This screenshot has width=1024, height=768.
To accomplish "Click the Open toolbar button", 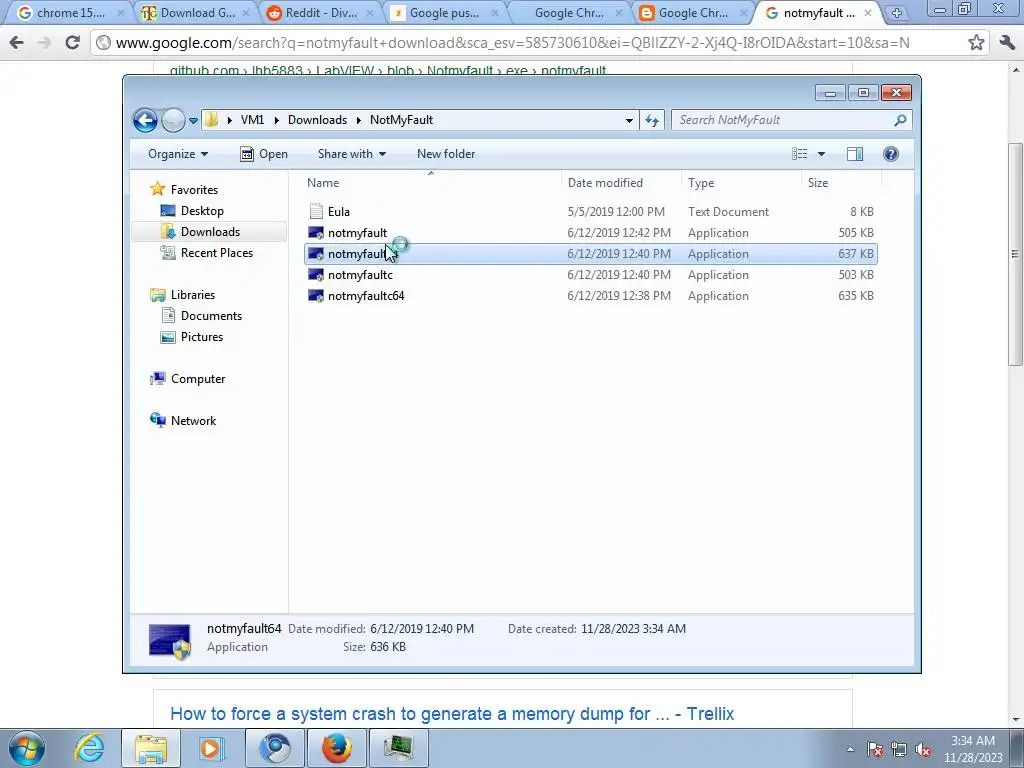I will [x=264, y=154].
